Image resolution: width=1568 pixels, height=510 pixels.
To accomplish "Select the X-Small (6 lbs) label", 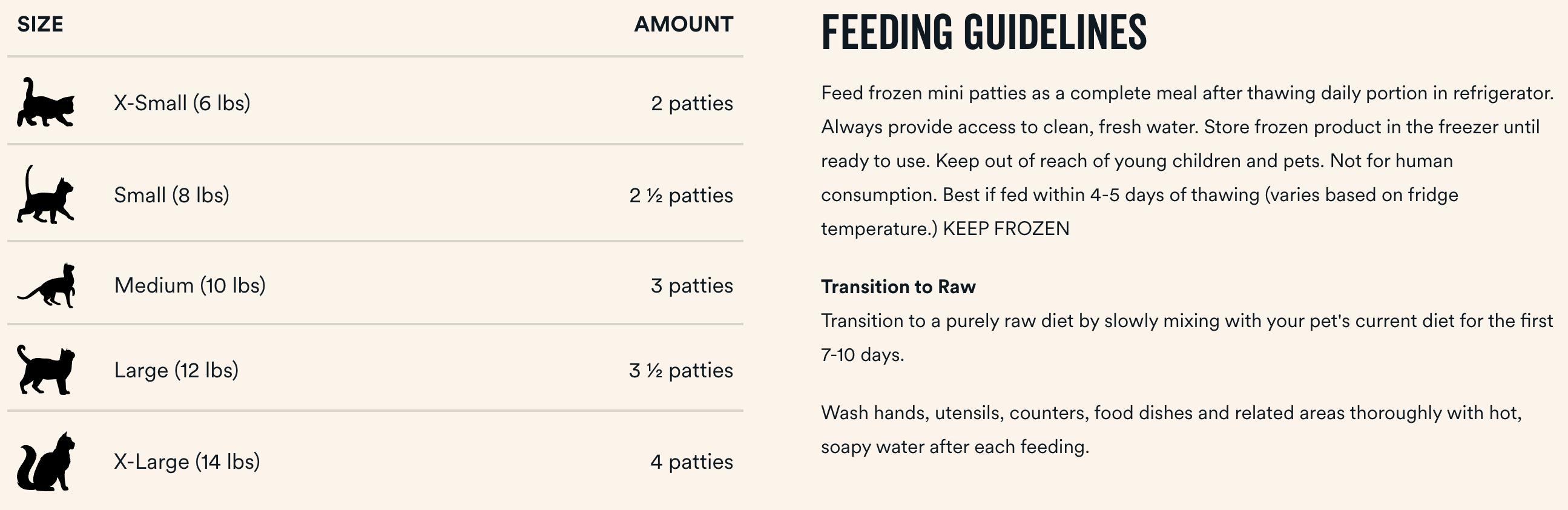I will click(x=182, y=103).
